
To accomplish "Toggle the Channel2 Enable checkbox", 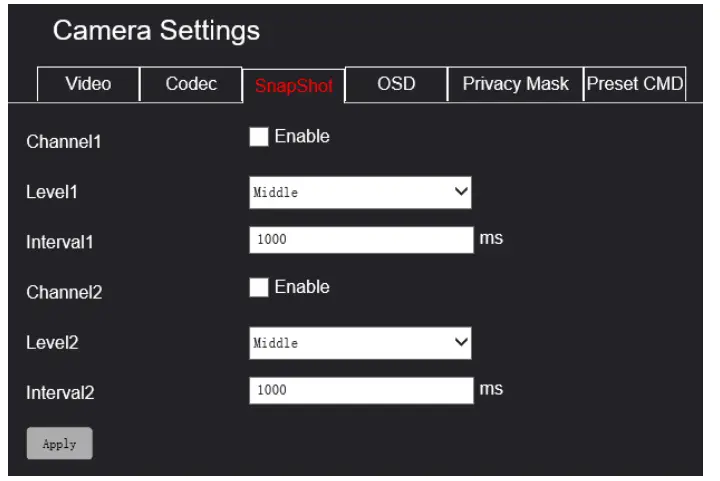I will [x=259, y=288].
